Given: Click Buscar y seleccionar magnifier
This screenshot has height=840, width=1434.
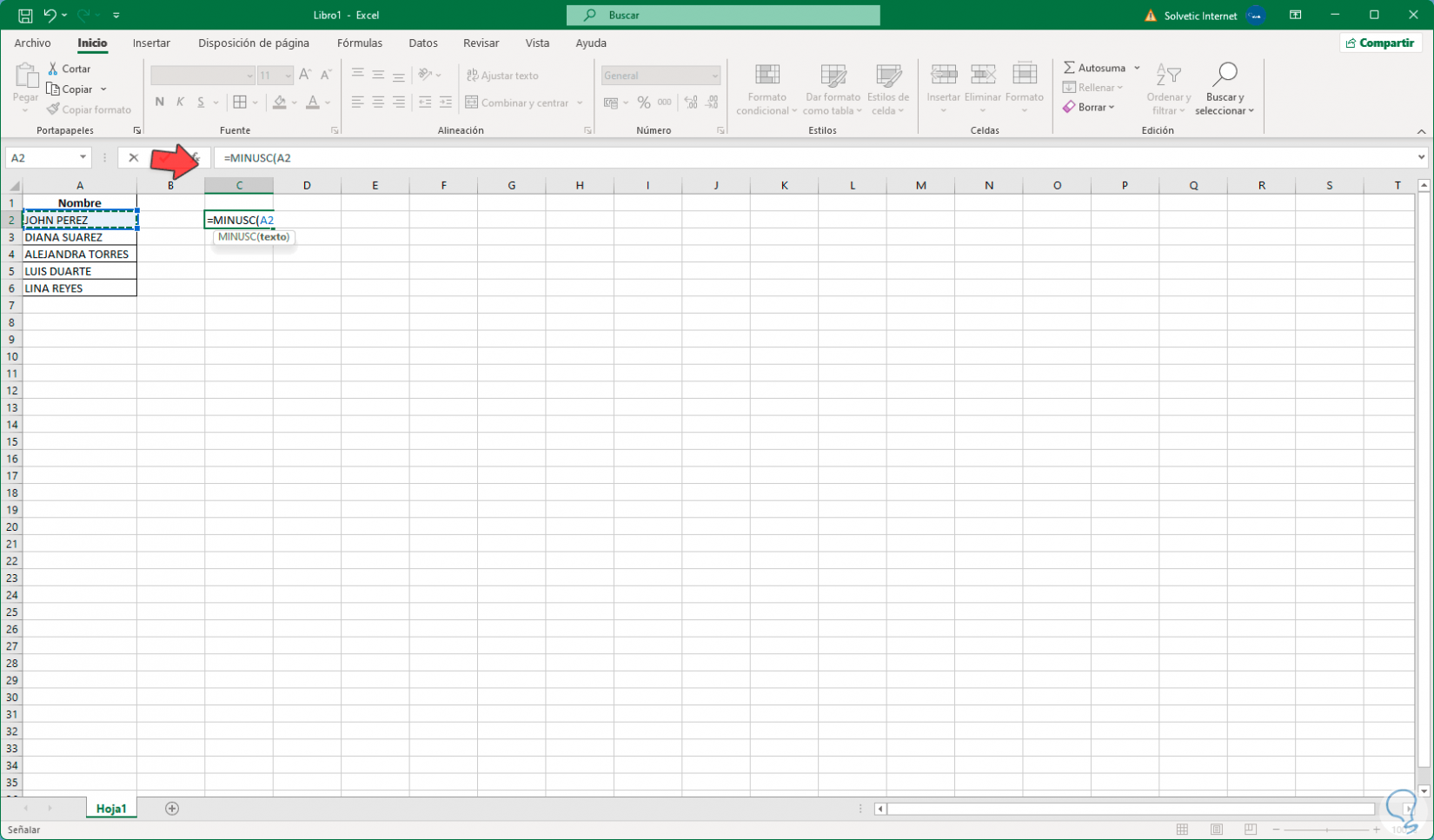Looking at the screenshot, I should [x=1225, y=76].
